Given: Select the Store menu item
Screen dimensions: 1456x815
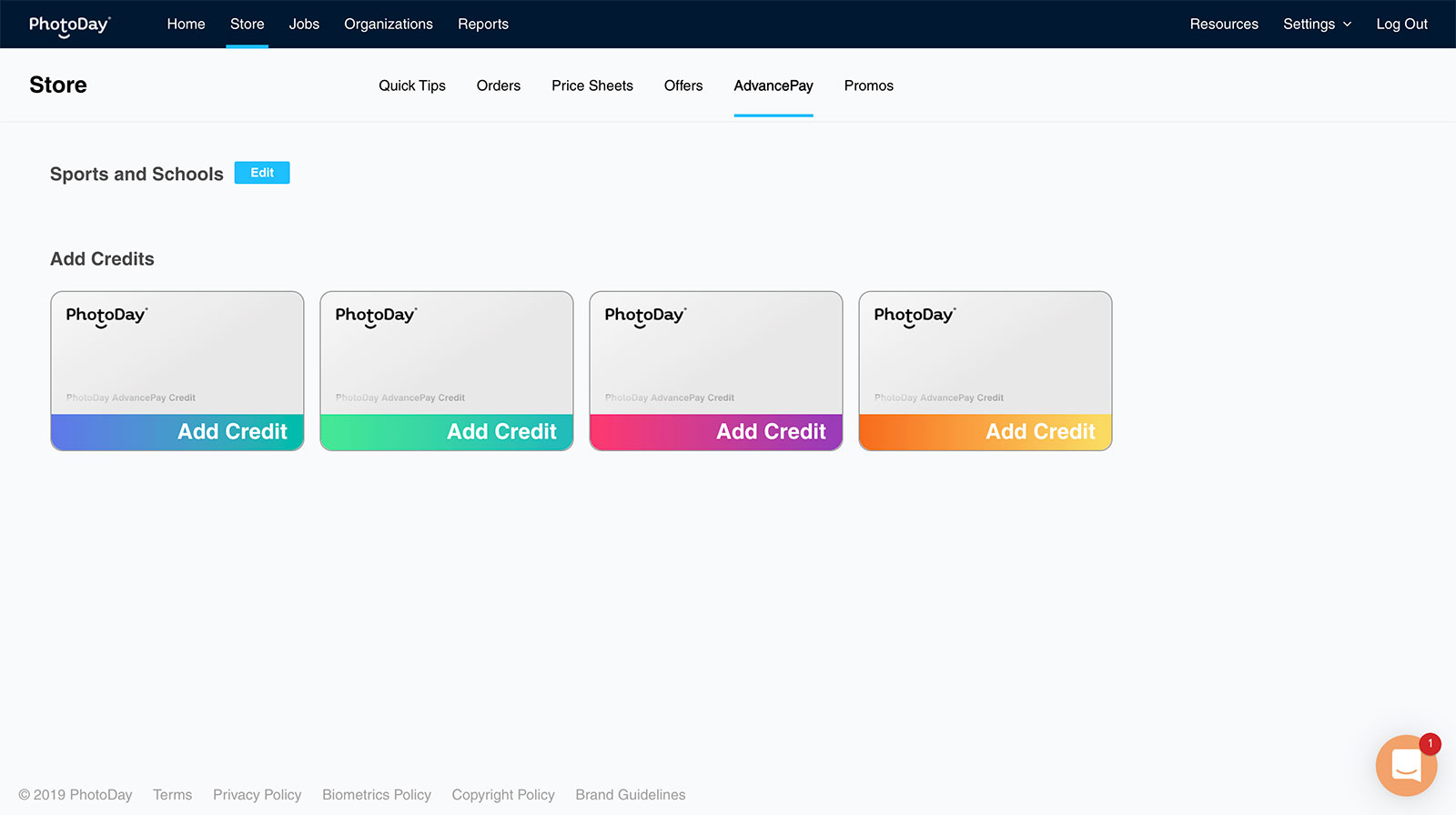Looking at the screenshot, I should [x=247, y=25].
